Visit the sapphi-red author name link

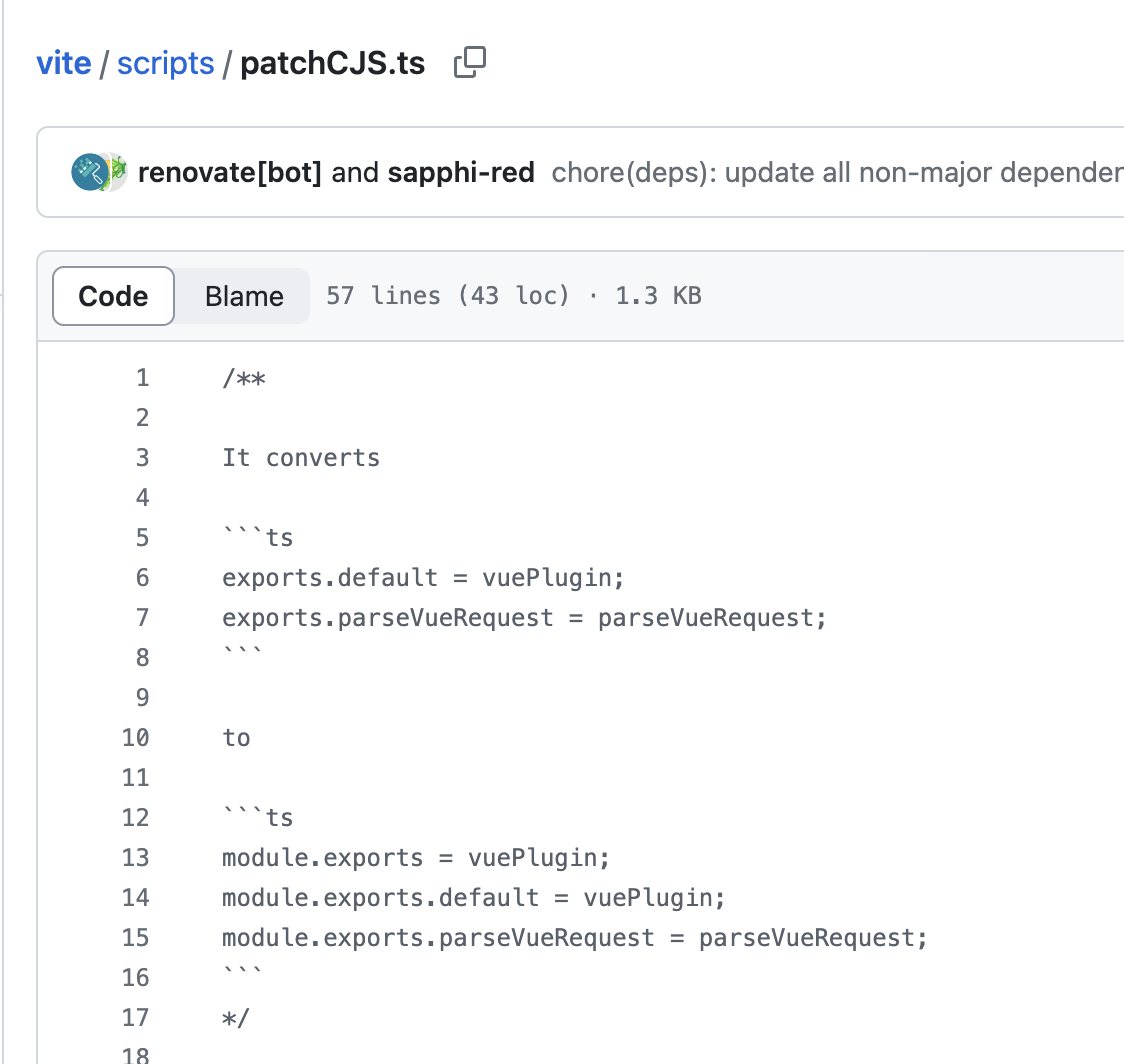click(461, 173)
